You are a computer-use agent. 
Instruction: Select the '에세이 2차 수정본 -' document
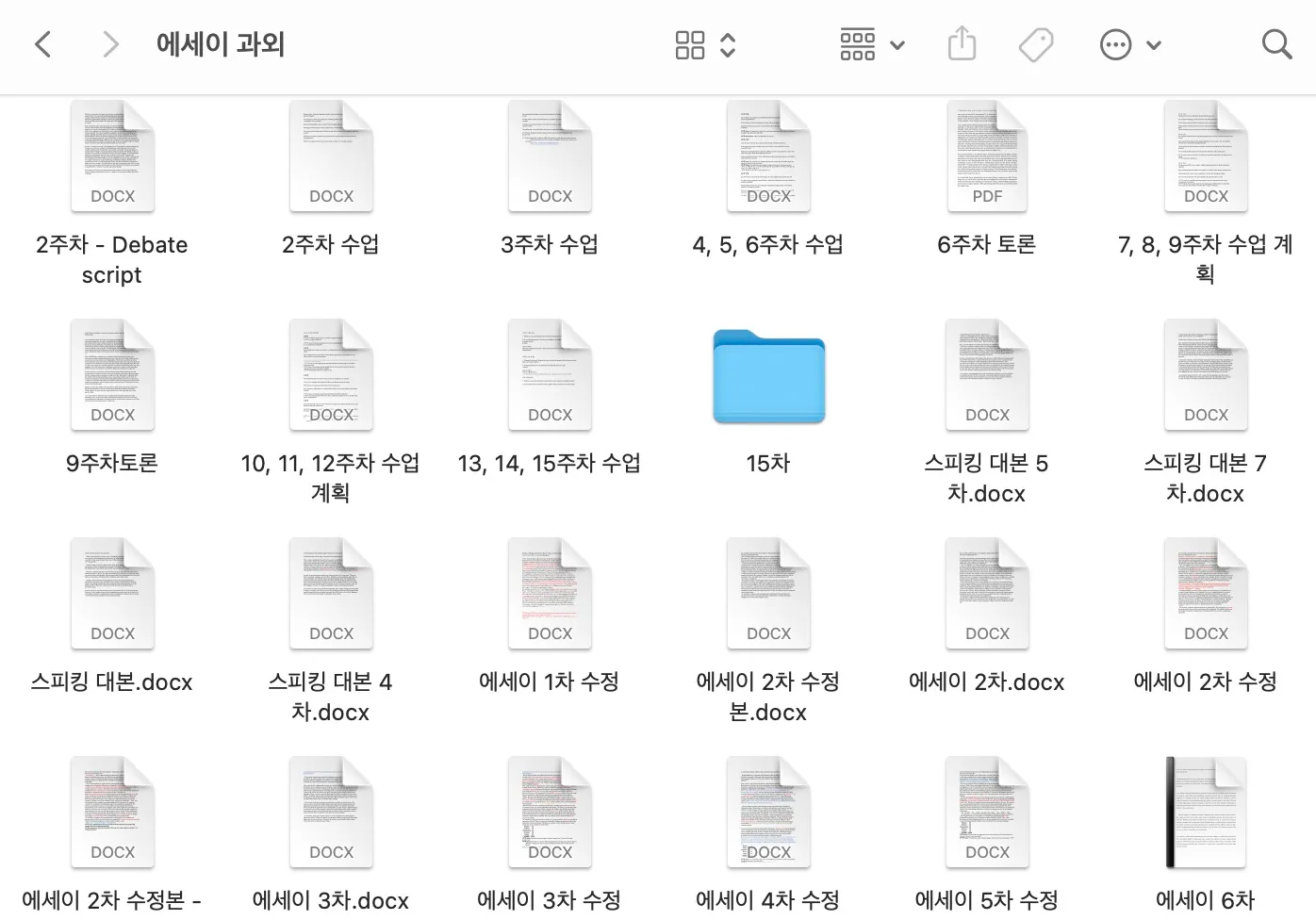(x=112, y=812)
